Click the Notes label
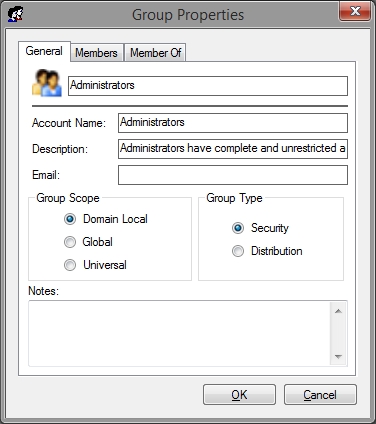 43,291
